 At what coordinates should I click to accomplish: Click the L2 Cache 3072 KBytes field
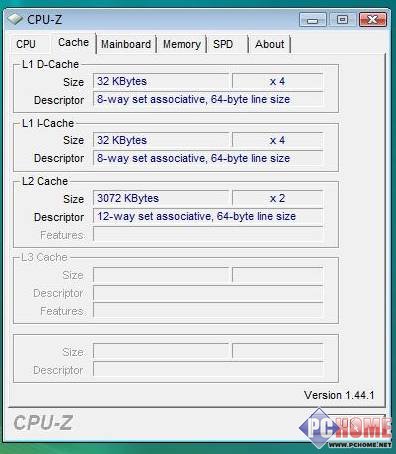[161, 198]
